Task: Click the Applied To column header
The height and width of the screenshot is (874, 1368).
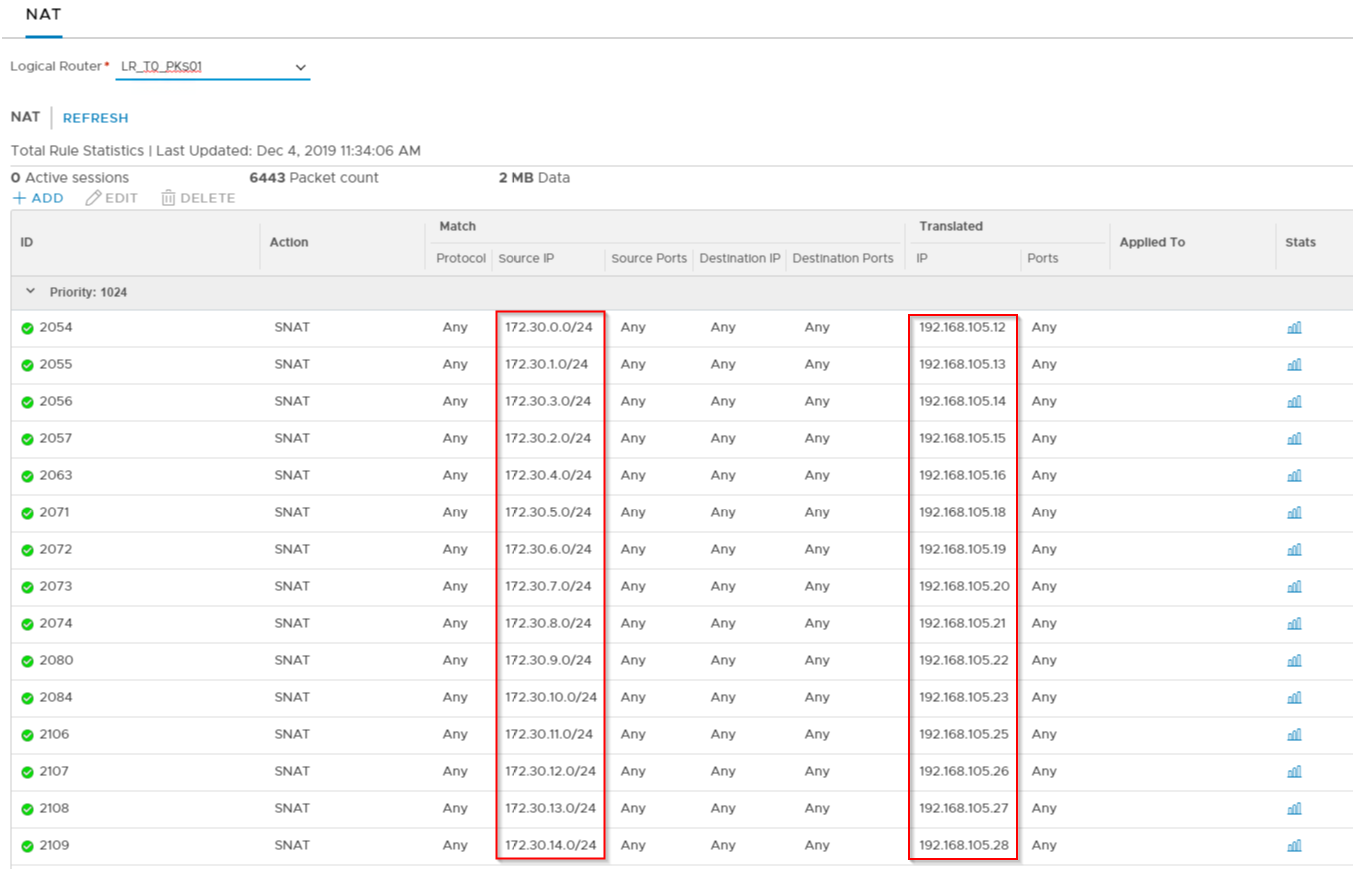Action: 1152,242
